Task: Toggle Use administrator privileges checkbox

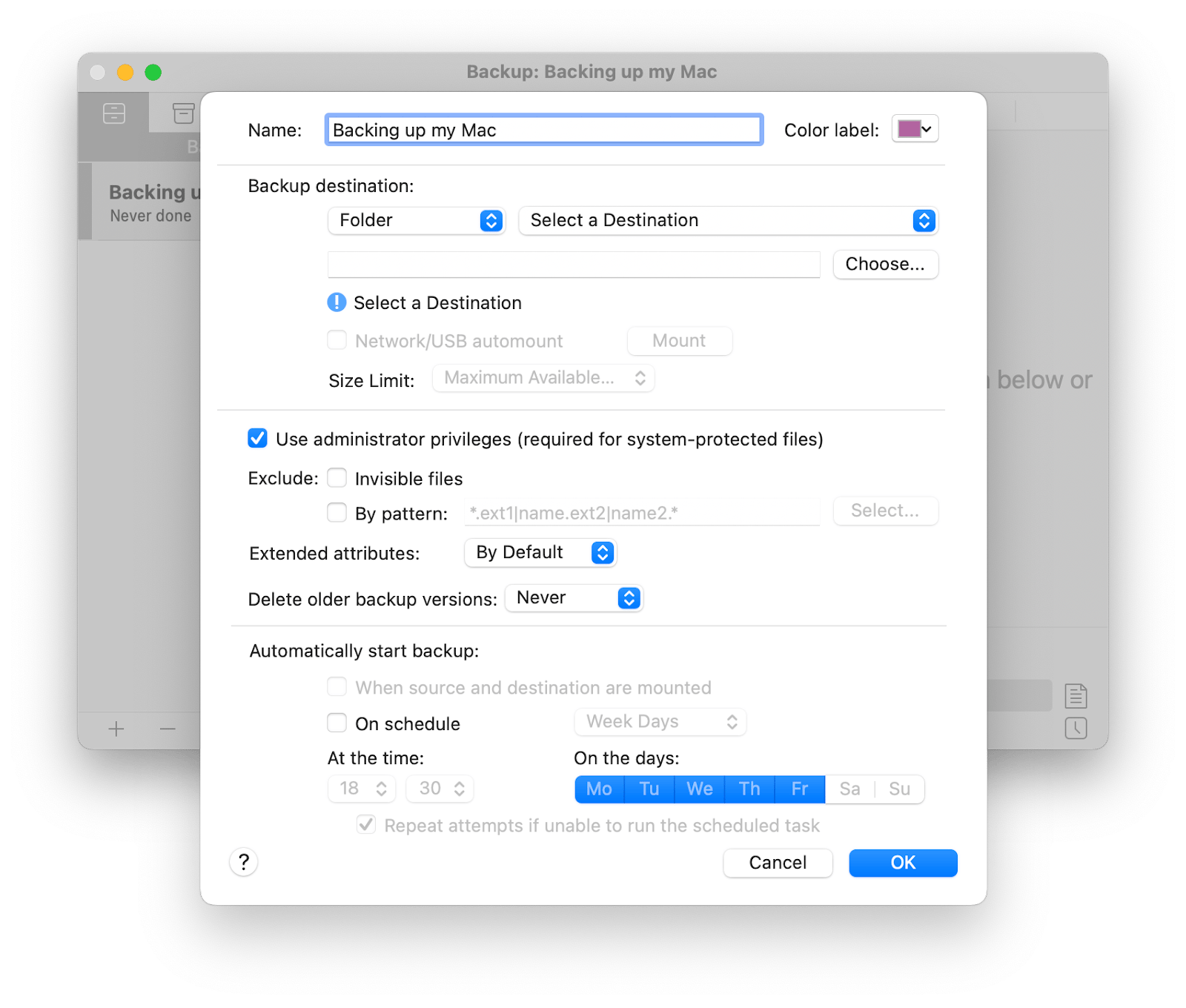Action: tap(257, 438)
